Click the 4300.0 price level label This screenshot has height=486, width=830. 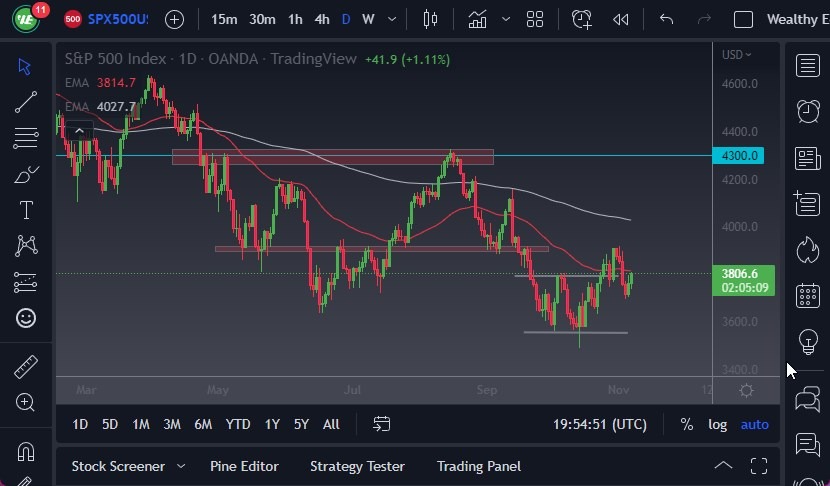[x=740, y=156]
